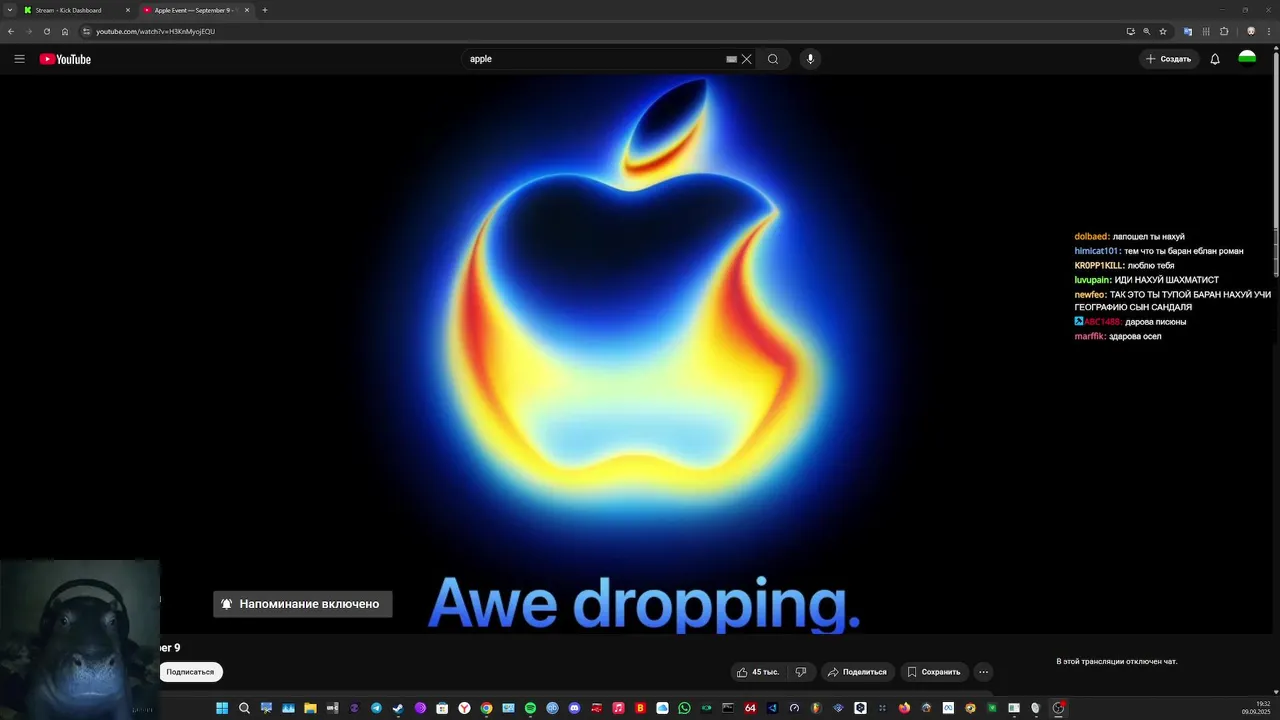Screen dimensions: 1280x720
Task: Open OBS Studio from the taskbar
Action: coord(1058,708)
